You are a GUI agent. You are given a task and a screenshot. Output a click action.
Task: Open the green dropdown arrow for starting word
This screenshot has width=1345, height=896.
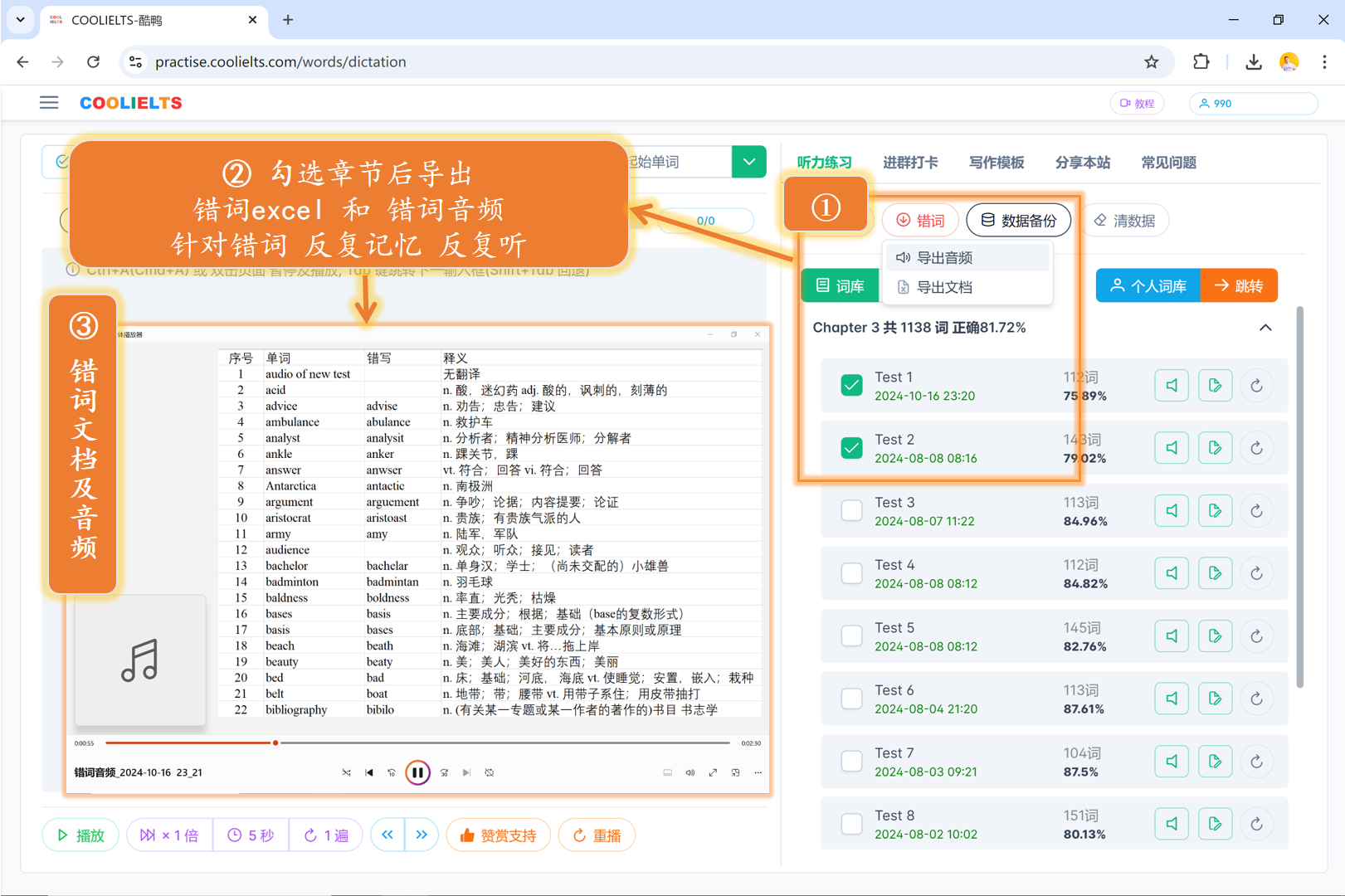pos(748,162)
